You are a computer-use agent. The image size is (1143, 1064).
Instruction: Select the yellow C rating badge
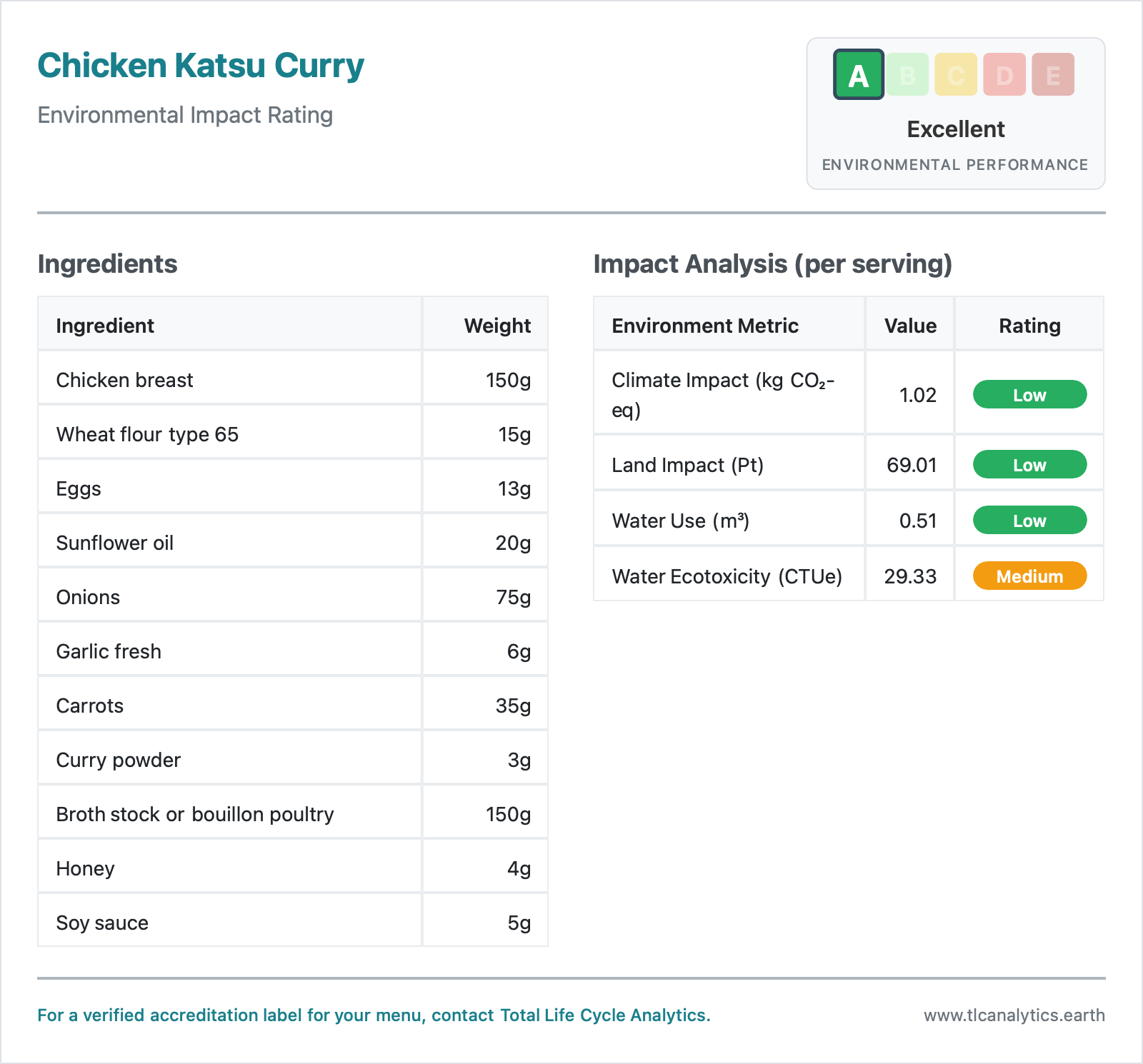click(x=956, y=75)
